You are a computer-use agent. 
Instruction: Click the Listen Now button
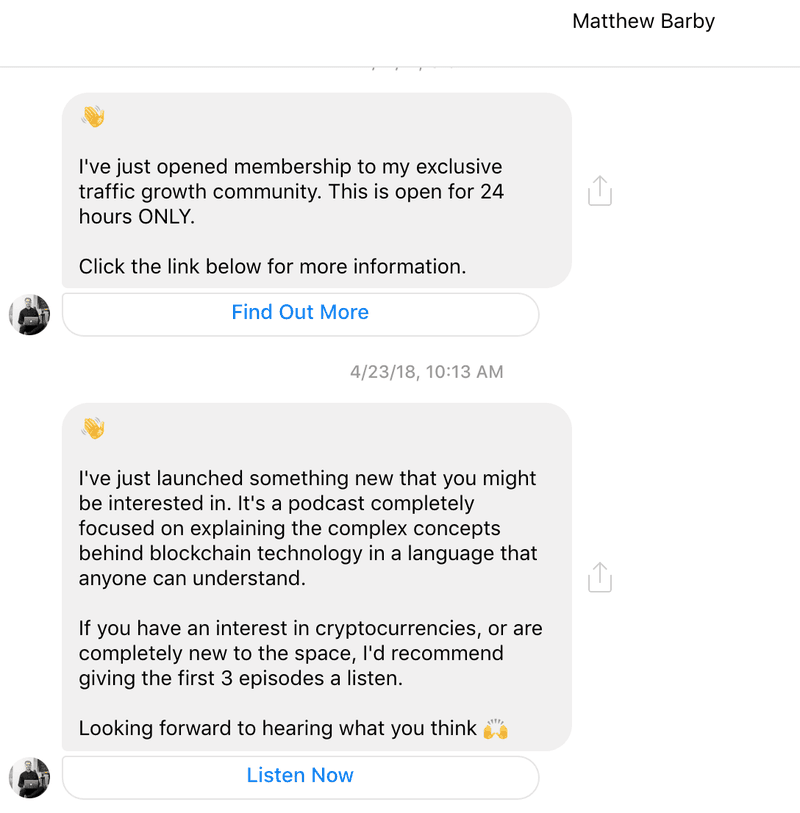[x=300, y=777]
